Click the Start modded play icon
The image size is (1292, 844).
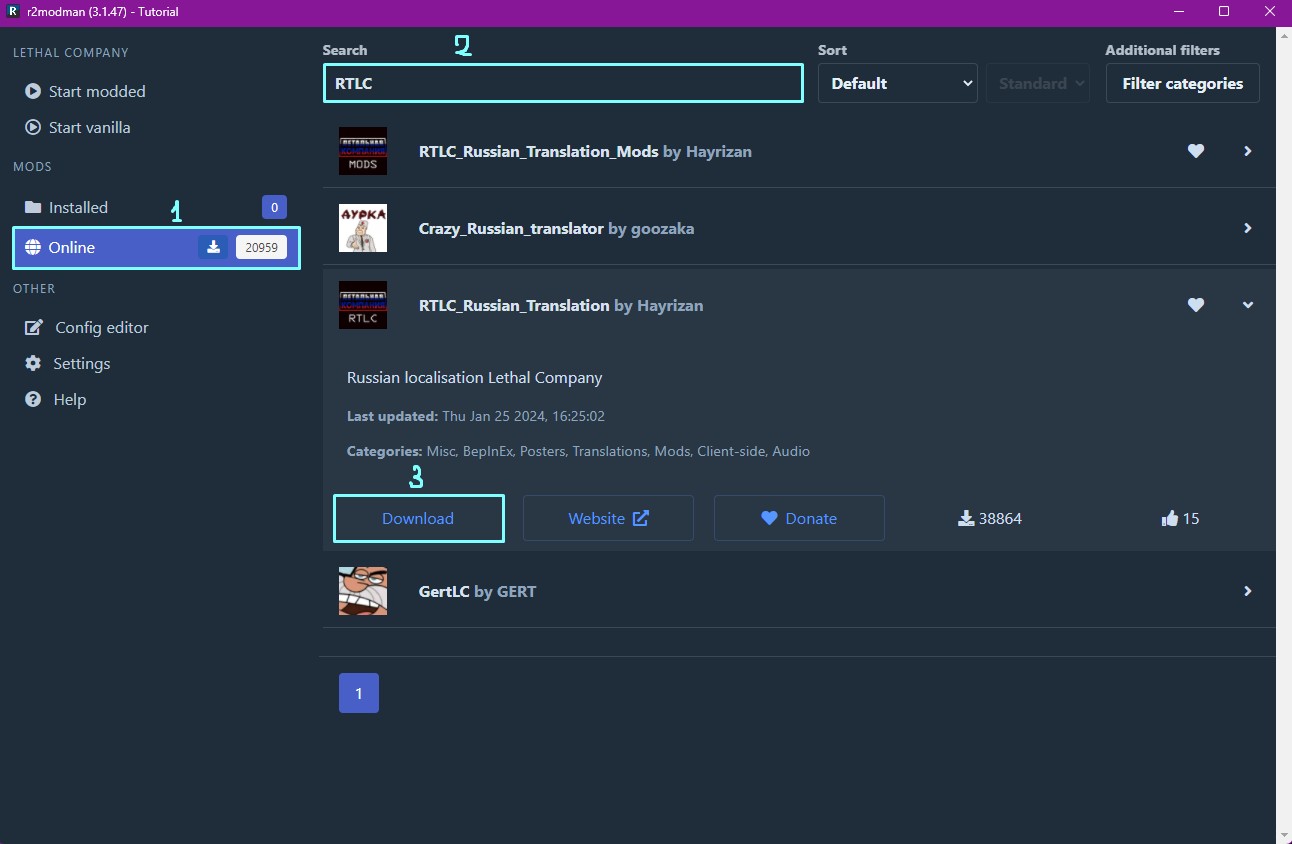[x=33, y=91]
